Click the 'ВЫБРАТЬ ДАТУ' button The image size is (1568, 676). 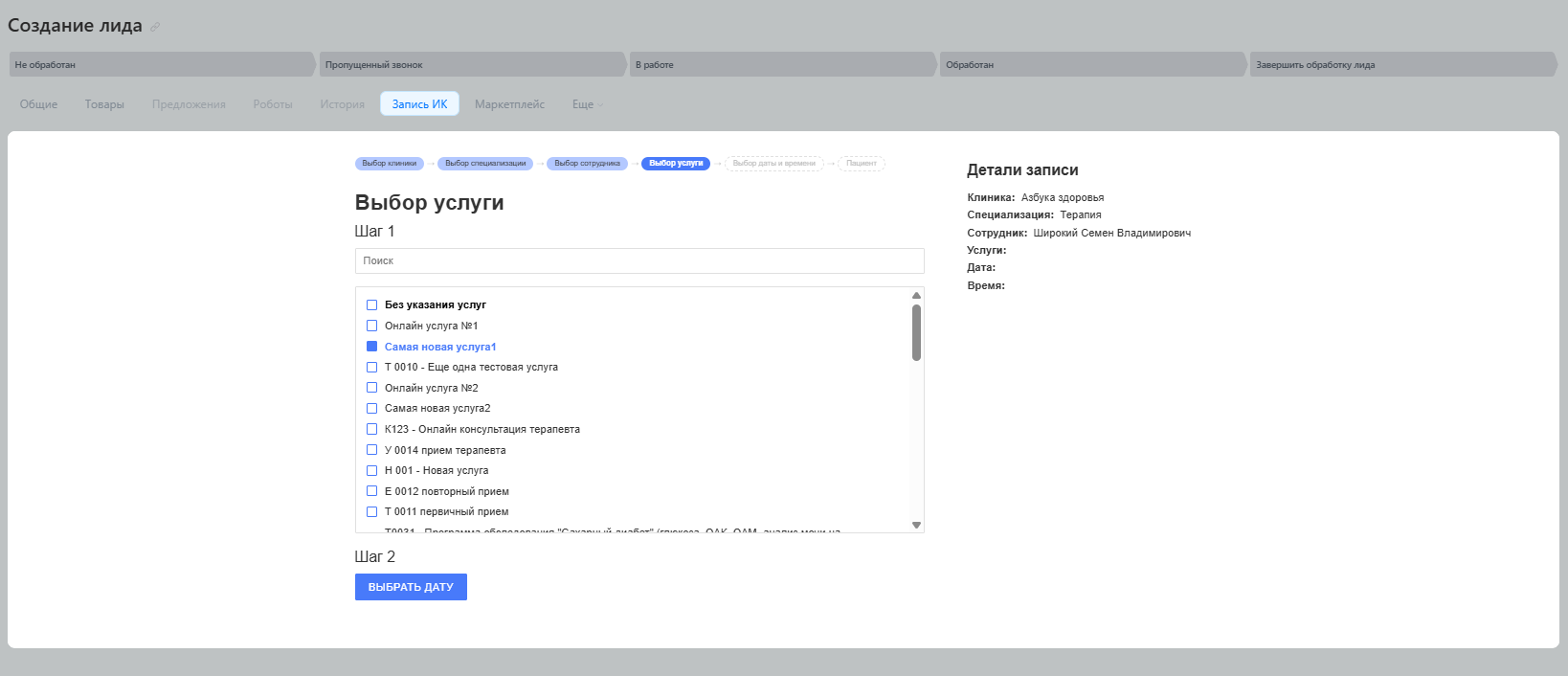(411, 587)
